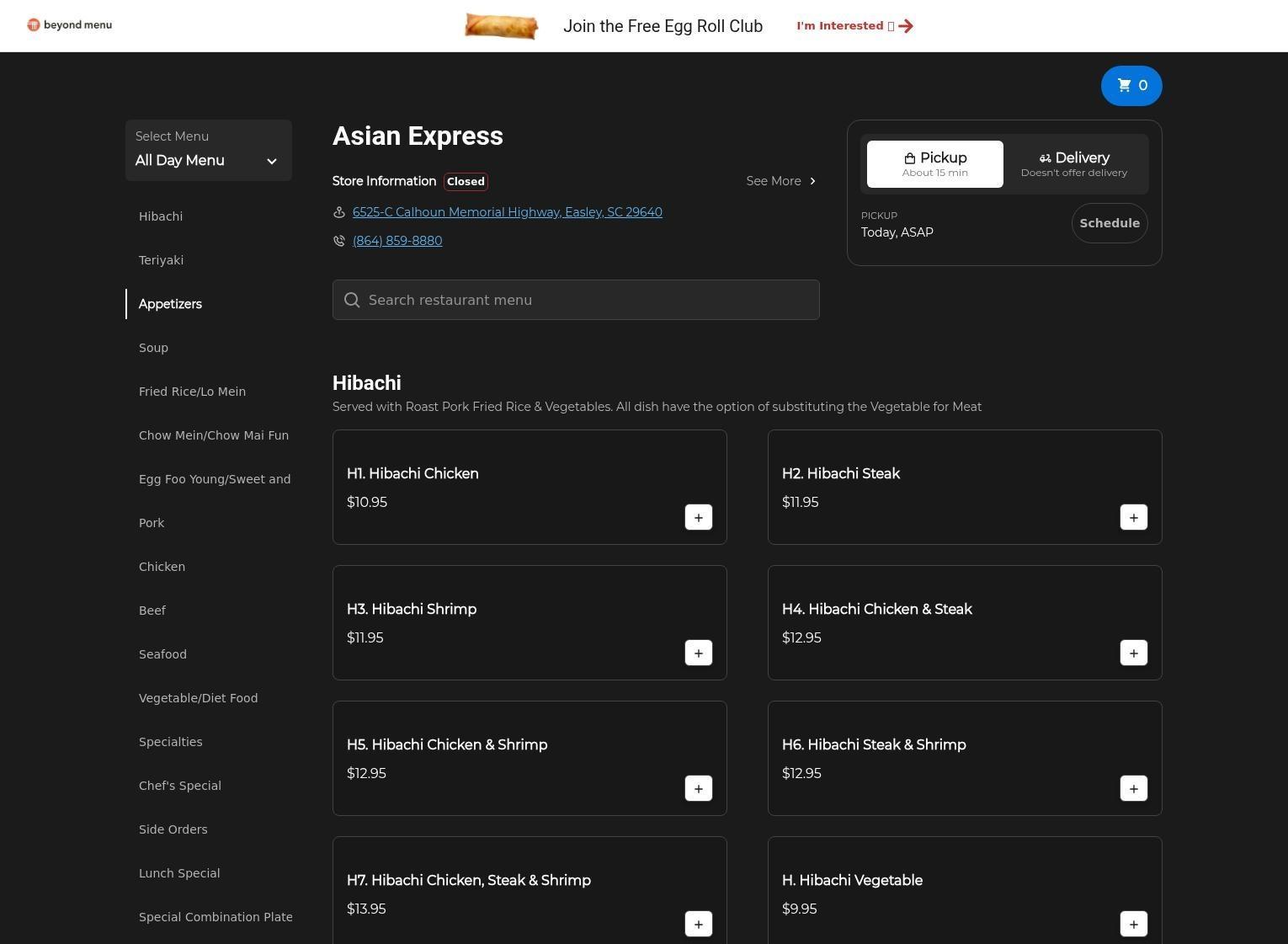Image resolution: width=1288 pixels, height=944 pixels.
Task: Add H4. Hibachi Chicken & Steak plus icon
Action: (x=1133, y=653)
